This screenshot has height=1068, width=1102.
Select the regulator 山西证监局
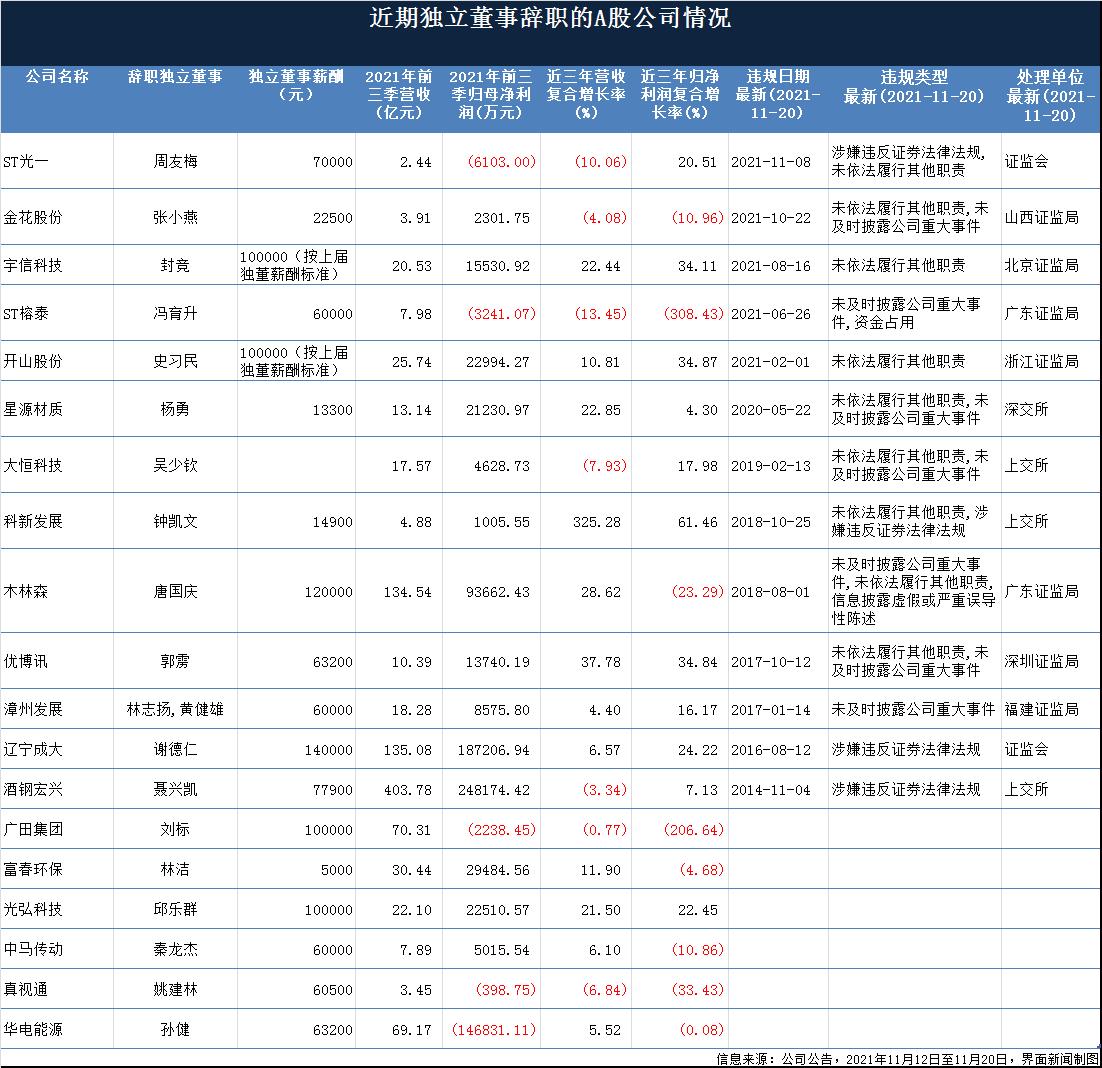coord(1042,218)
